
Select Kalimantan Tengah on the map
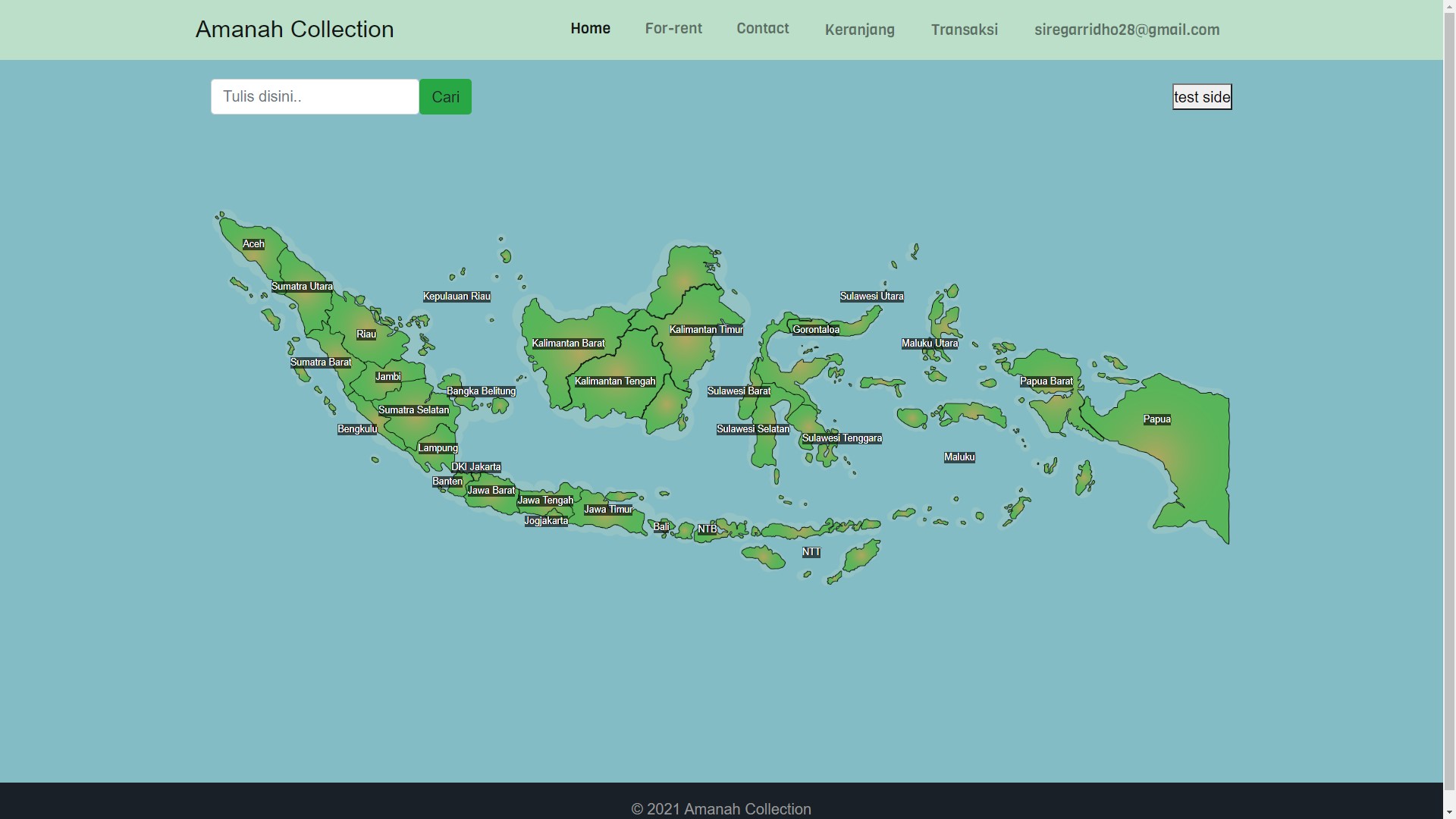tap(614, 381)
